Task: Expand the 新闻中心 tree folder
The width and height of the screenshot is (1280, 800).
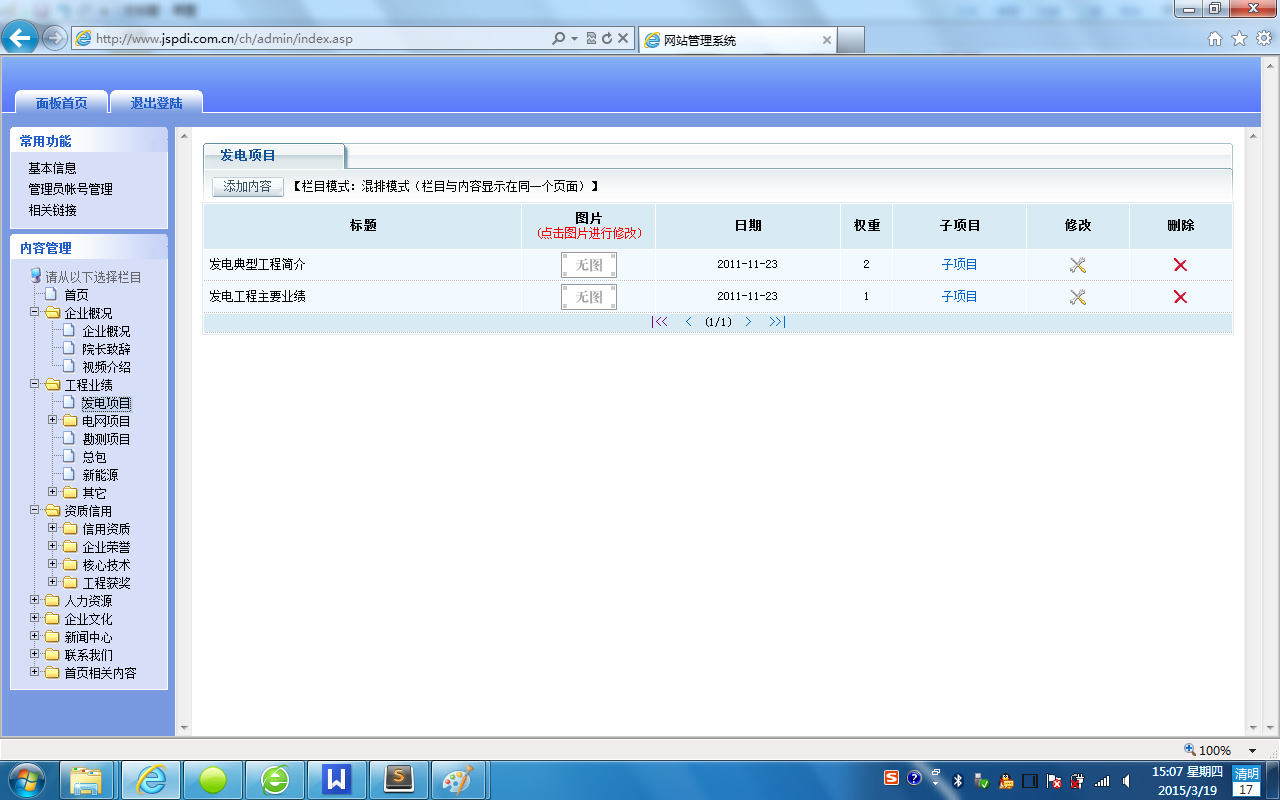Action: pos(35,636)
